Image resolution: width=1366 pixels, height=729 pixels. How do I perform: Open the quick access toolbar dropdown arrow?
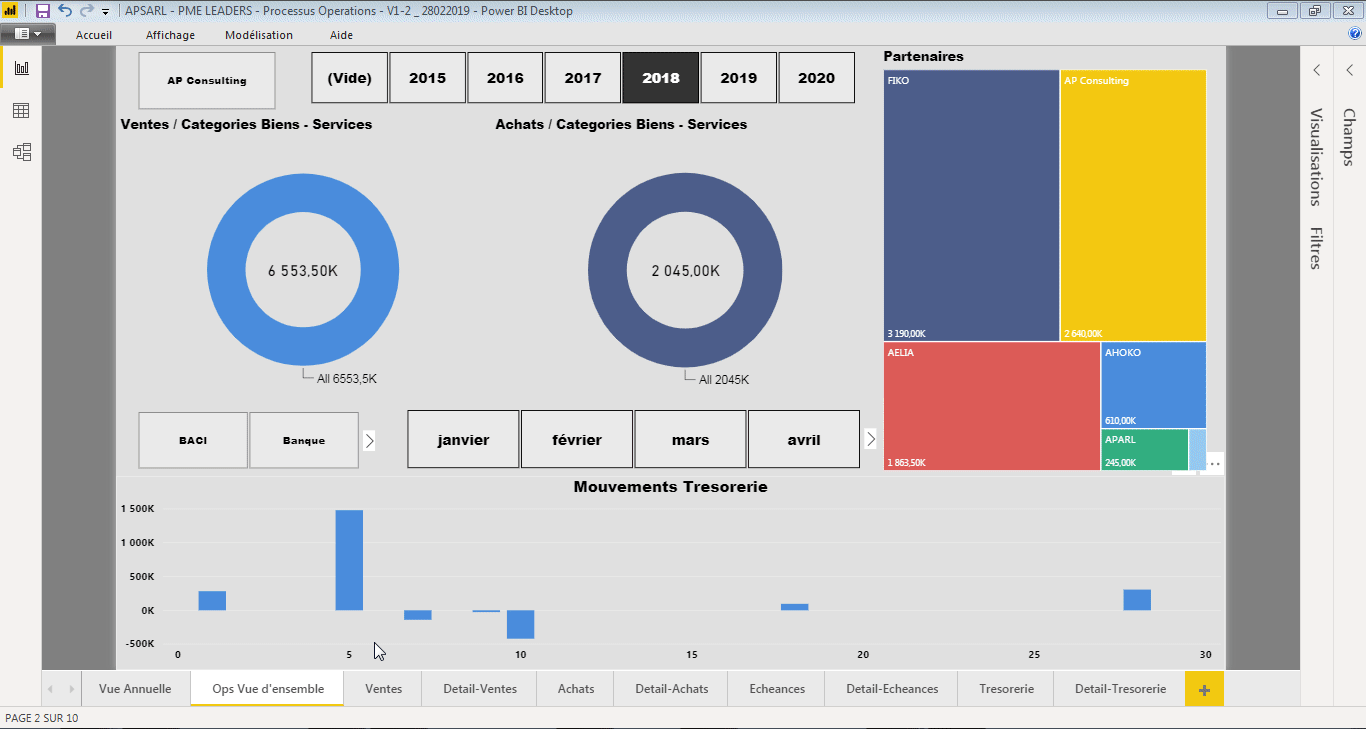coord(104,11)
